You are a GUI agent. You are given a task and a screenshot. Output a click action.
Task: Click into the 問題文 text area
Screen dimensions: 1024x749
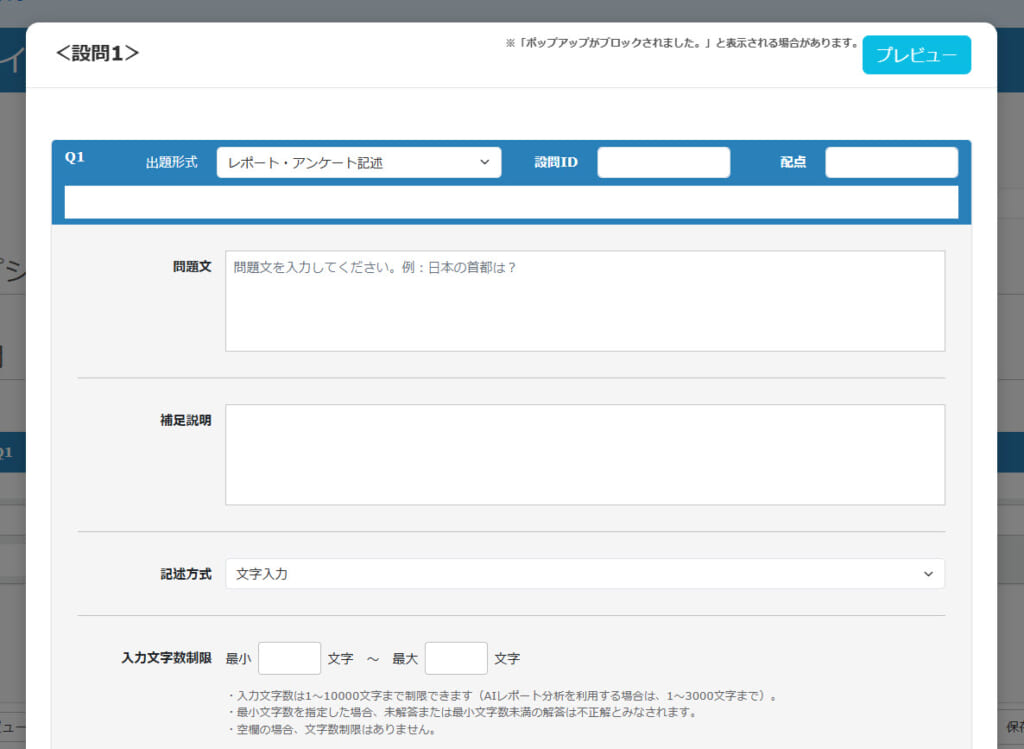click(584, 301)
